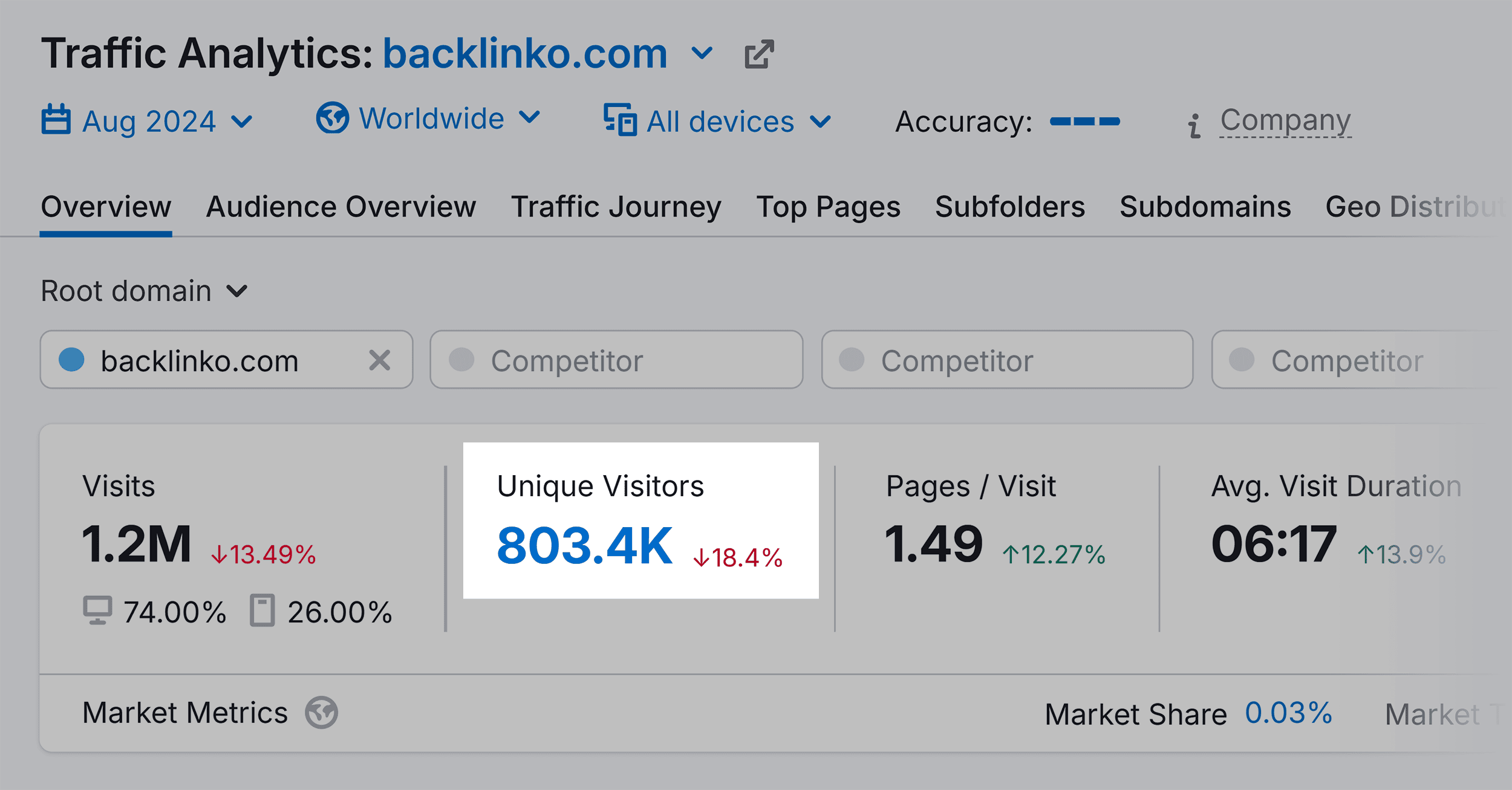Expand the domain dropdown chevron next to backlinko.com
The width and height of the screenshot is (1512, 790).
(702, 54)
